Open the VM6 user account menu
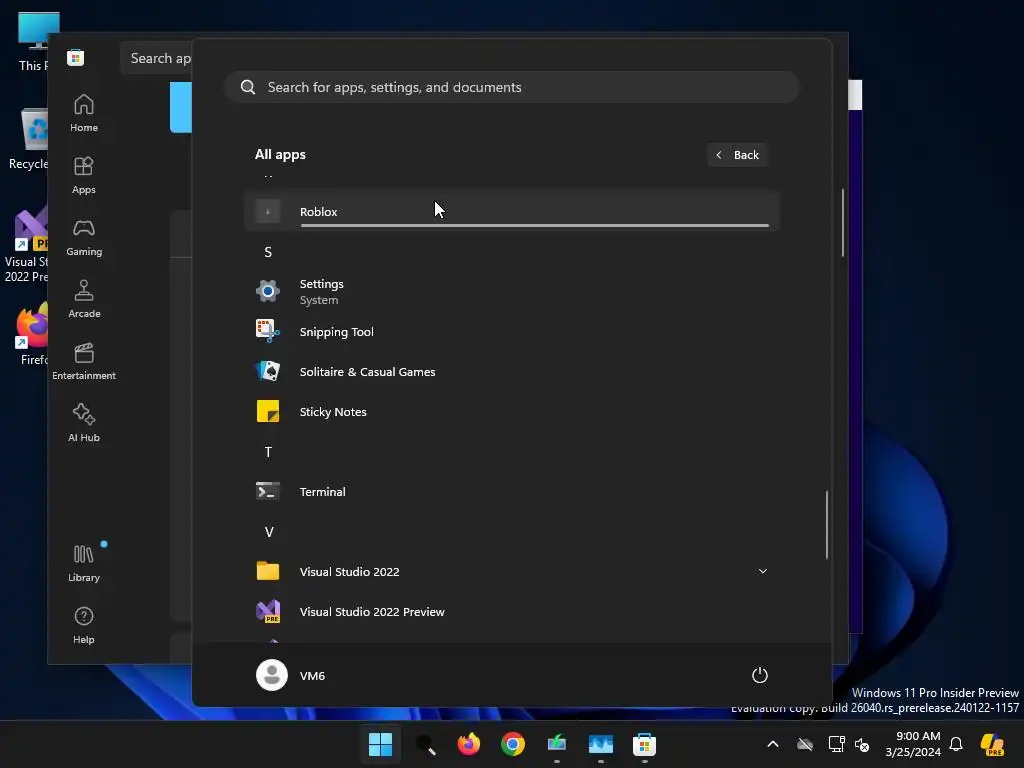The height and width of the screenshot is (768, 1024). (x=291, y=675)
